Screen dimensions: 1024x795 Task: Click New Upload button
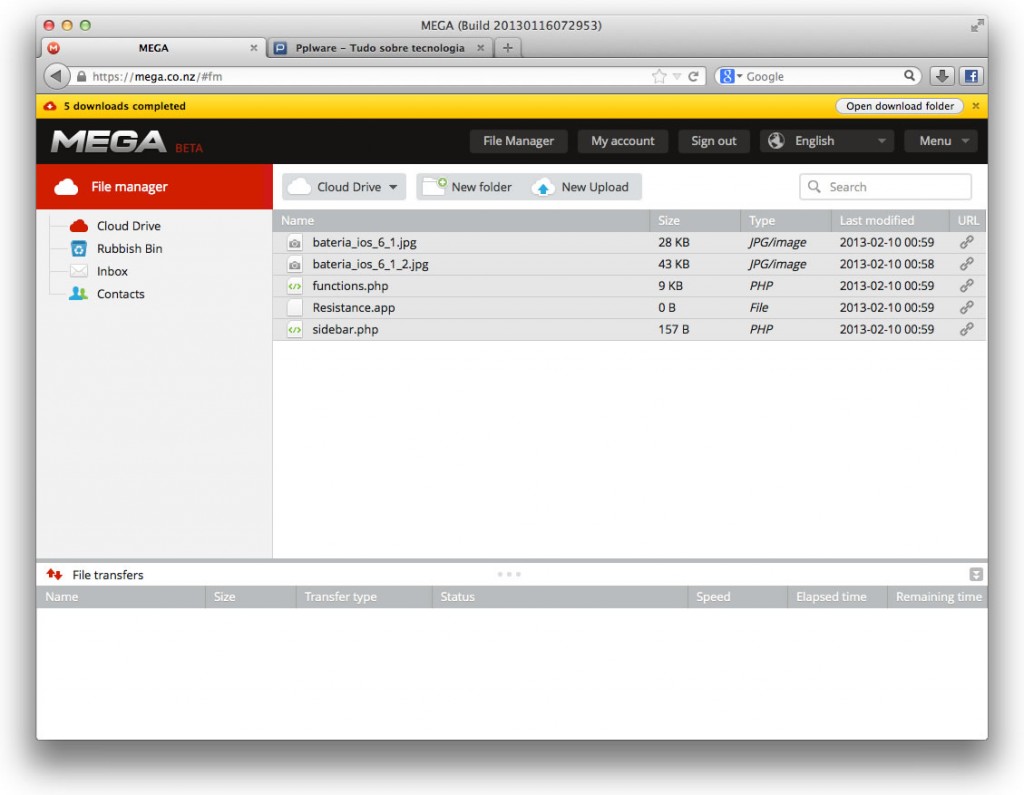click(581, 187)
